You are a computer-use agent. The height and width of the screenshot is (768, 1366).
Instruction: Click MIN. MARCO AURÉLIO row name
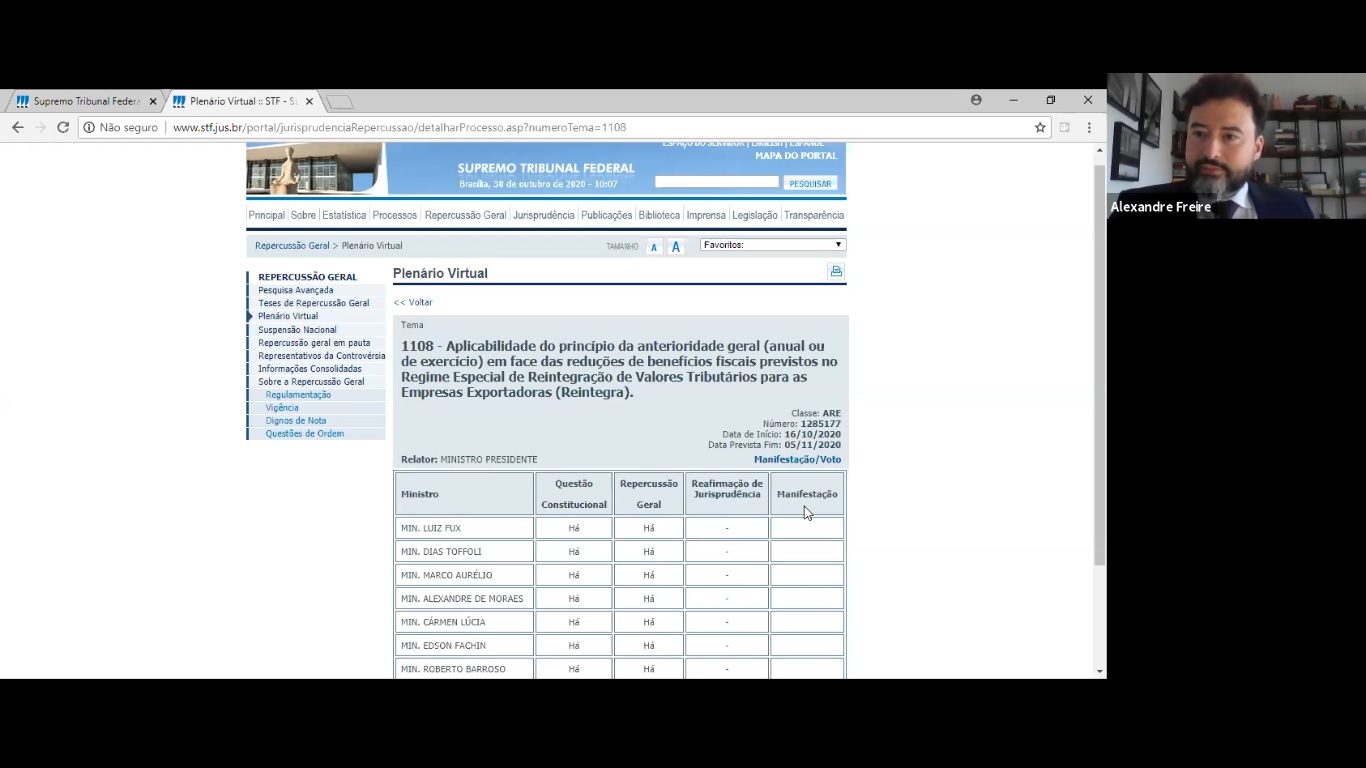click(x=446, y=575)
